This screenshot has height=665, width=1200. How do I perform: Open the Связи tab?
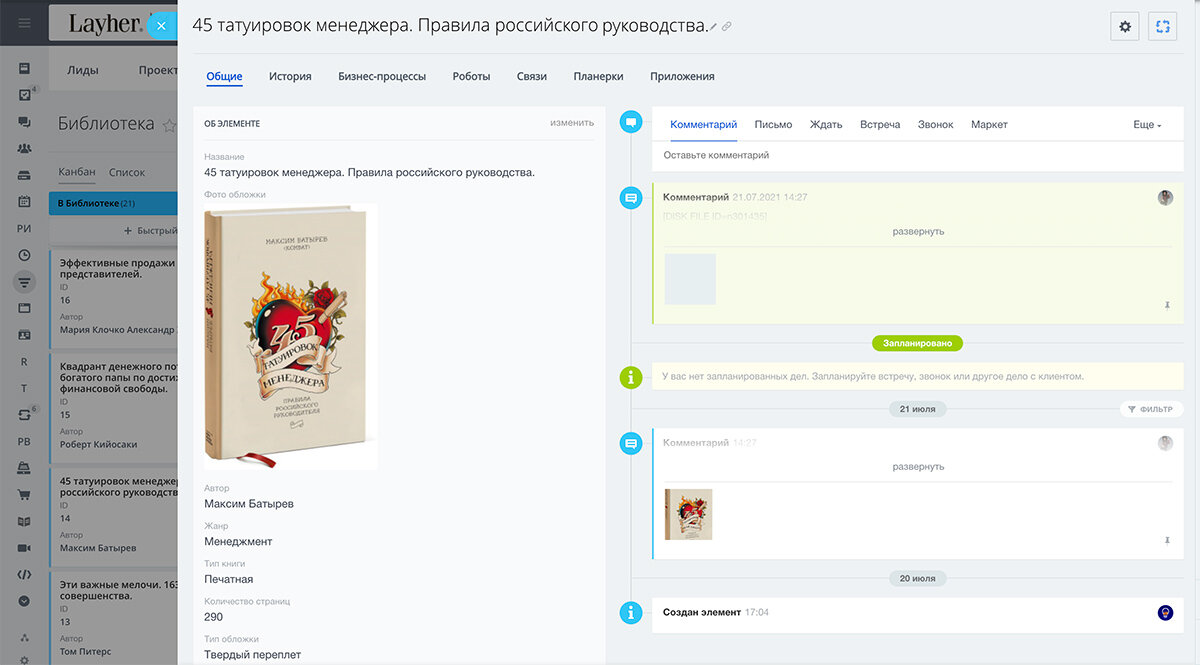point(532,76)
